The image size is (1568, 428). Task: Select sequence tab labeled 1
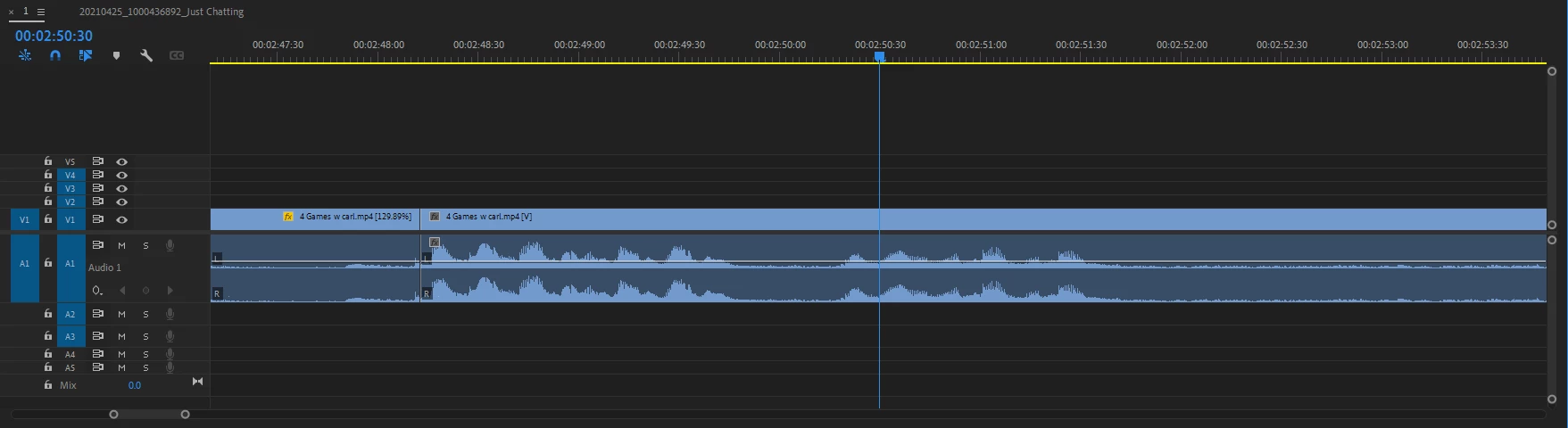point(26,12)
